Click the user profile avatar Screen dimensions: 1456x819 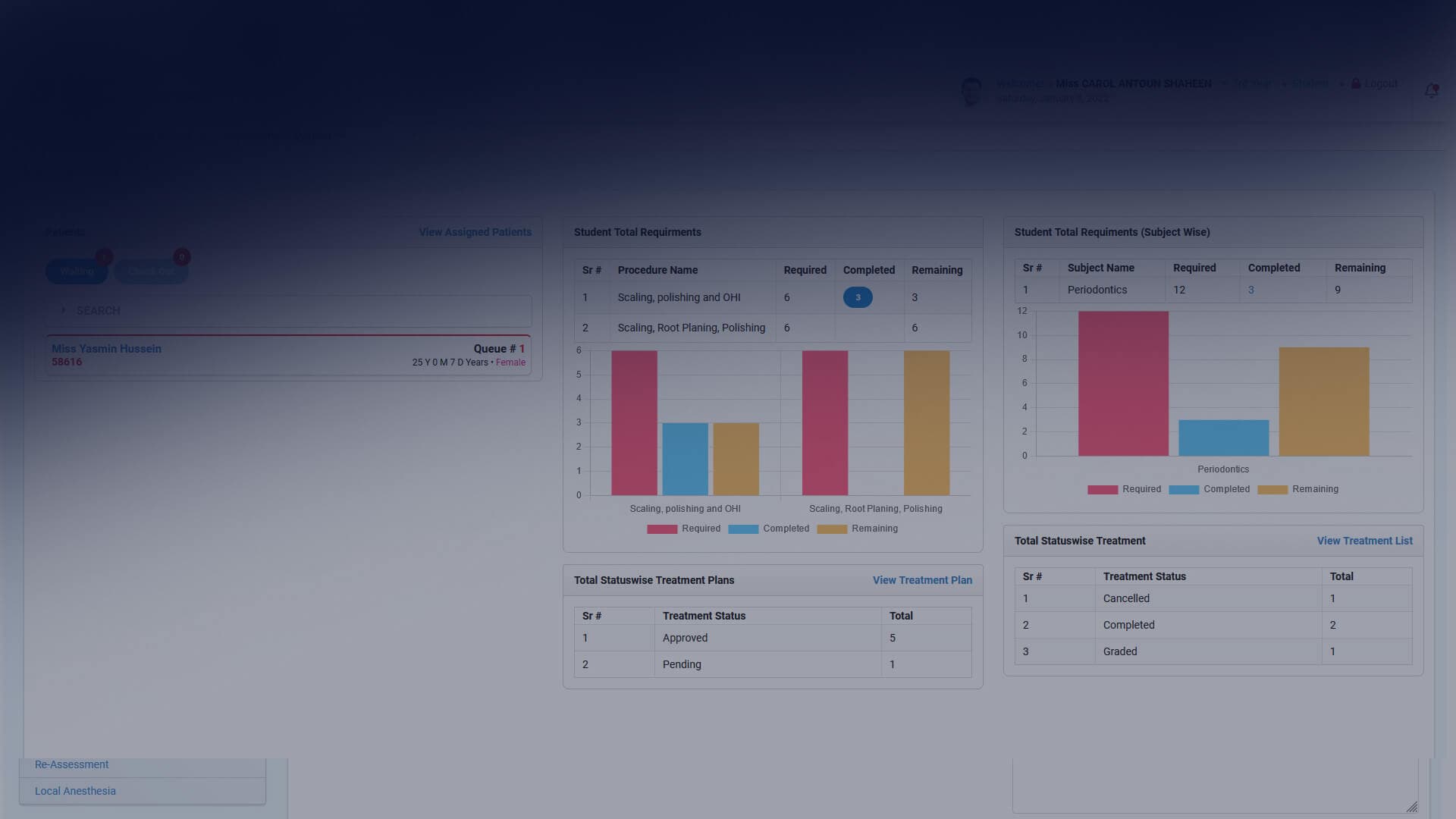[971, 92]
